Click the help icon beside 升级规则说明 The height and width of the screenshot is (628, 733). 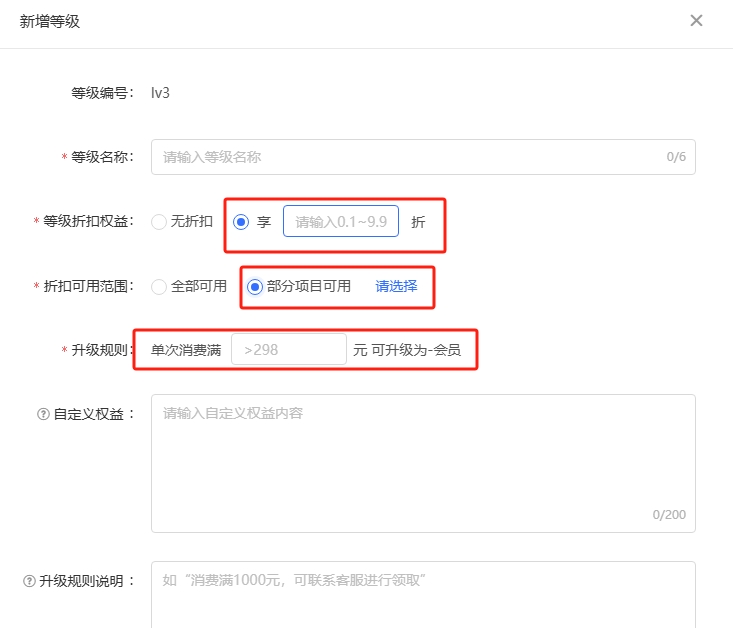[x=29, y=581]
